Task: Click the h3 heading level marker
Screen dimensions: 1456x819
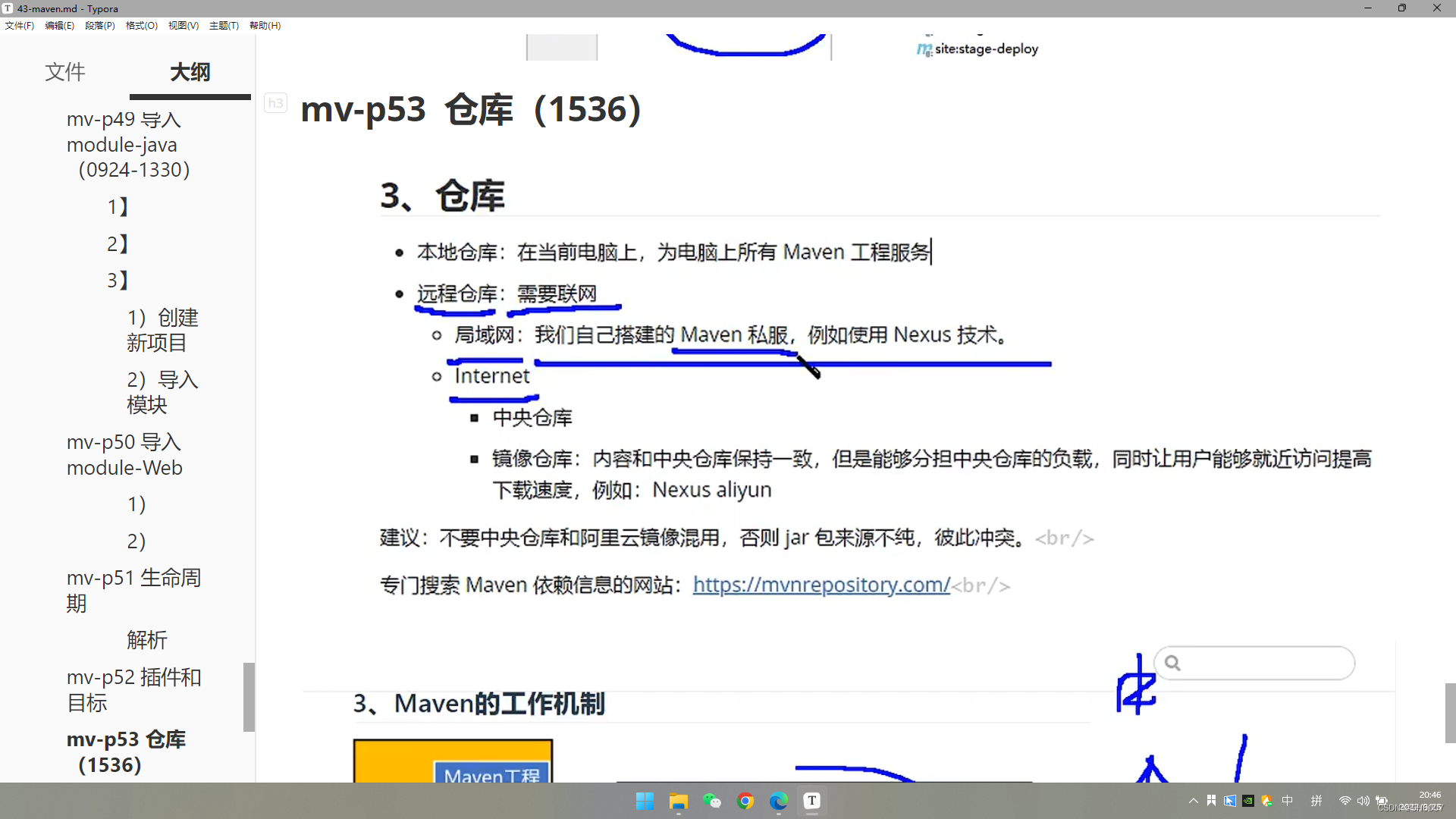Action: click(x=275, y=102)
